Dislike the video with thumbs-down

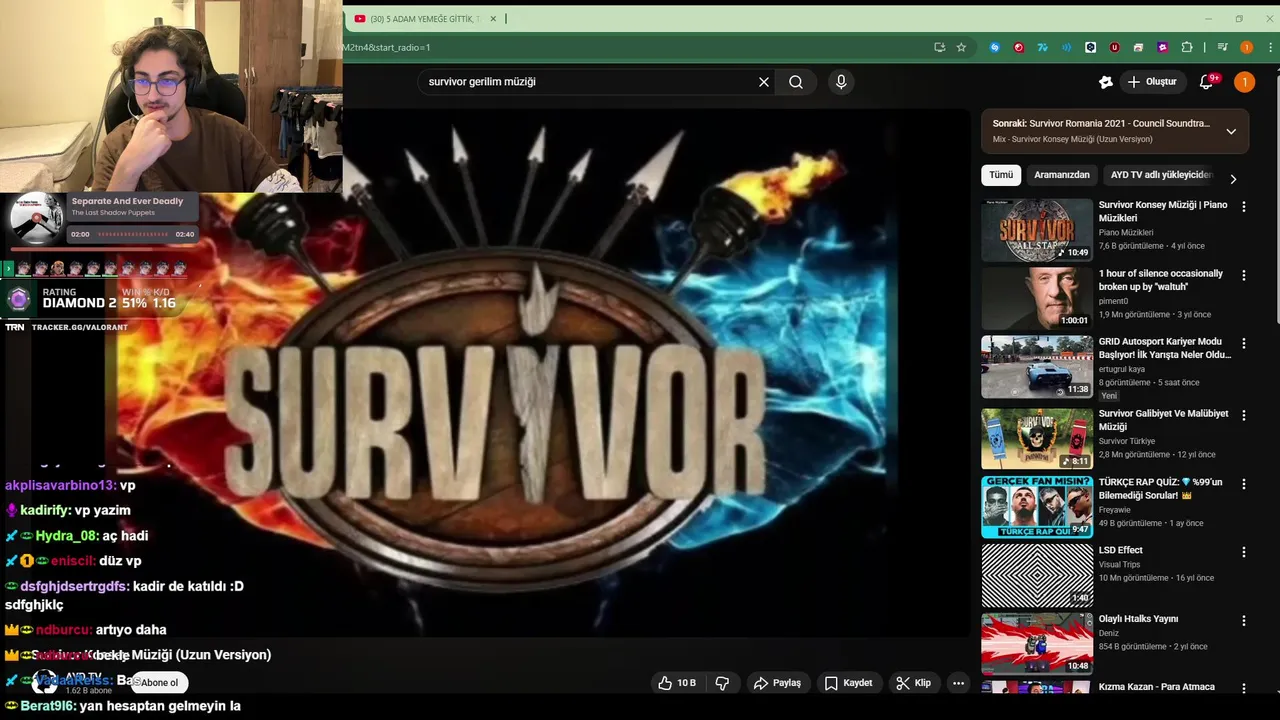click(722, 683)
